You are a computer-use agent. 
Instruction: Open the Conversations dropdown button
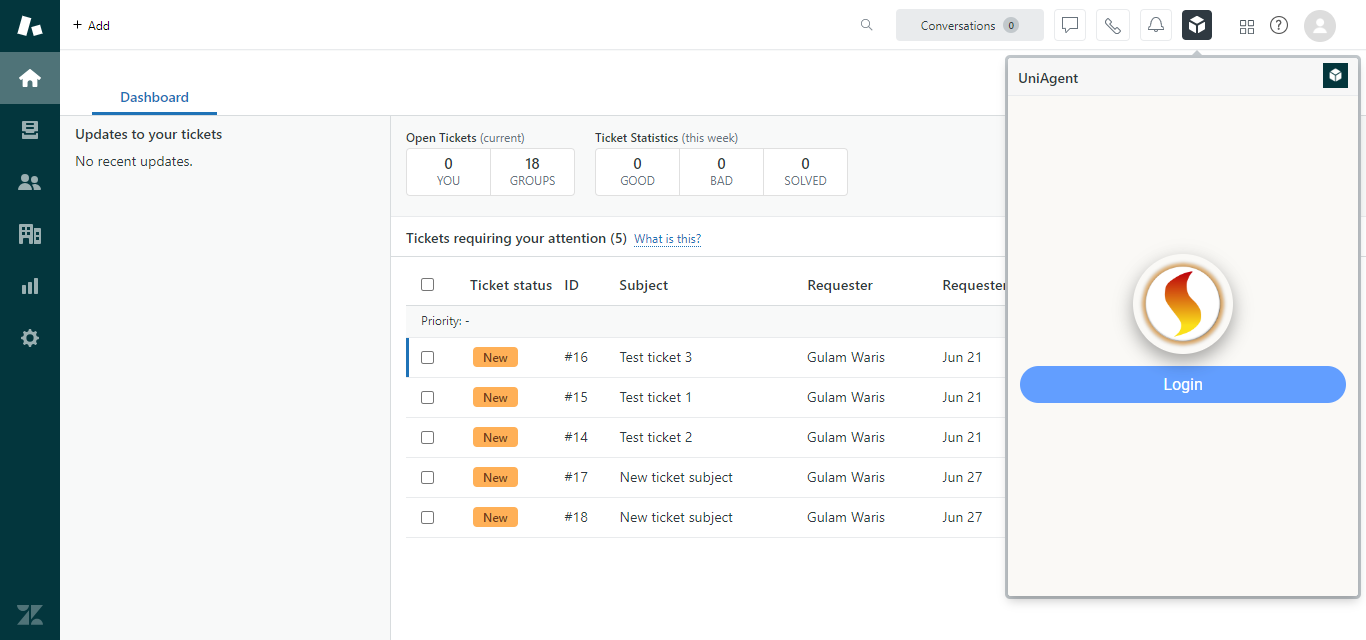tap(969, 25)
